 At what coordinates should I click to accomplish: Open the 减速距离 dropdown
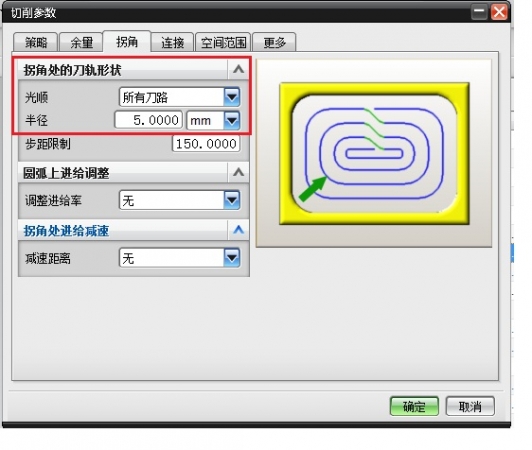tap(179, 258)
